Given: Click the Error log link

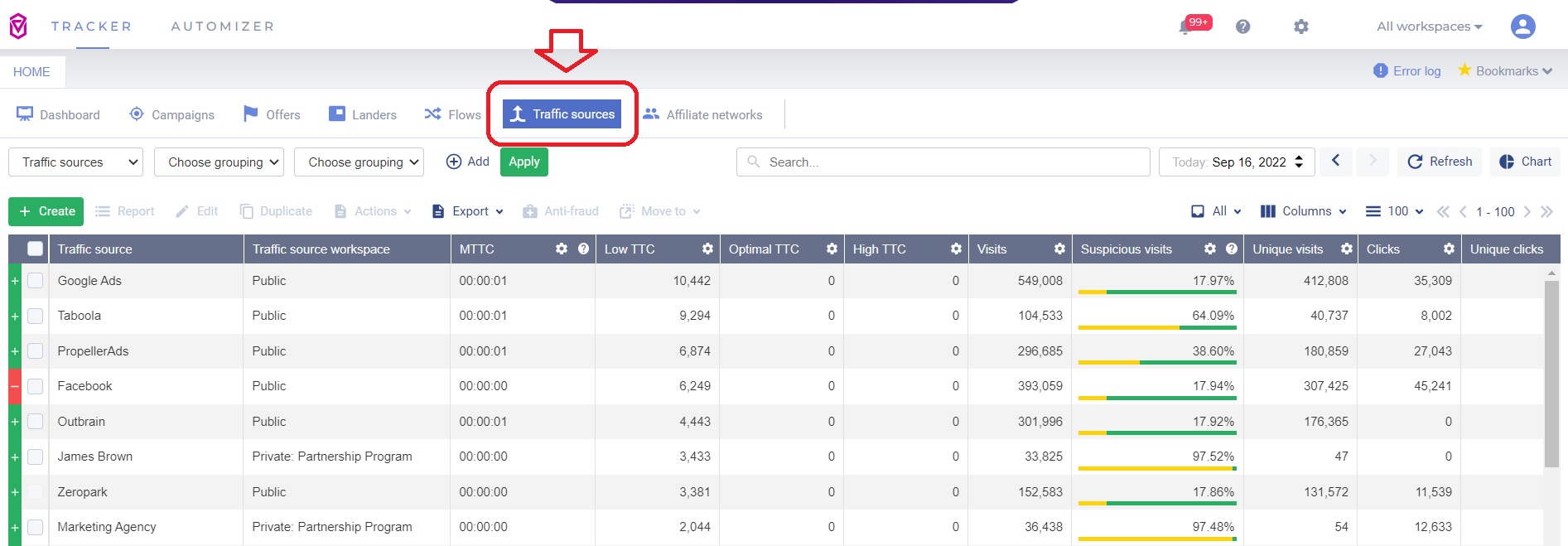Looking at the screenshot, I should coord(1407,71).
